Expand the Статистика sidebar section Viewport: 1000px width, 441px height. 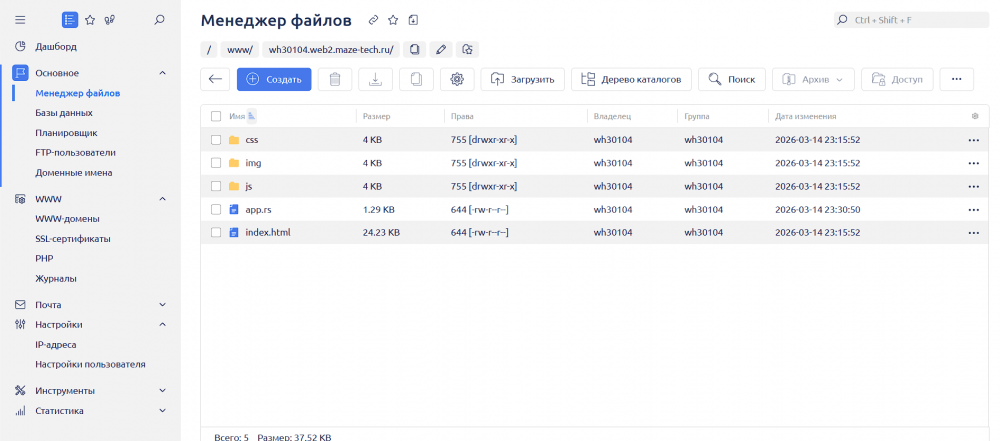click(162, 411)
